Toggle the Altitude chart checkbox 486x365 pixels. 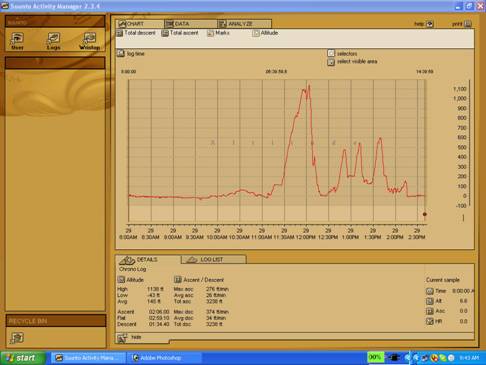coord(256,33)
